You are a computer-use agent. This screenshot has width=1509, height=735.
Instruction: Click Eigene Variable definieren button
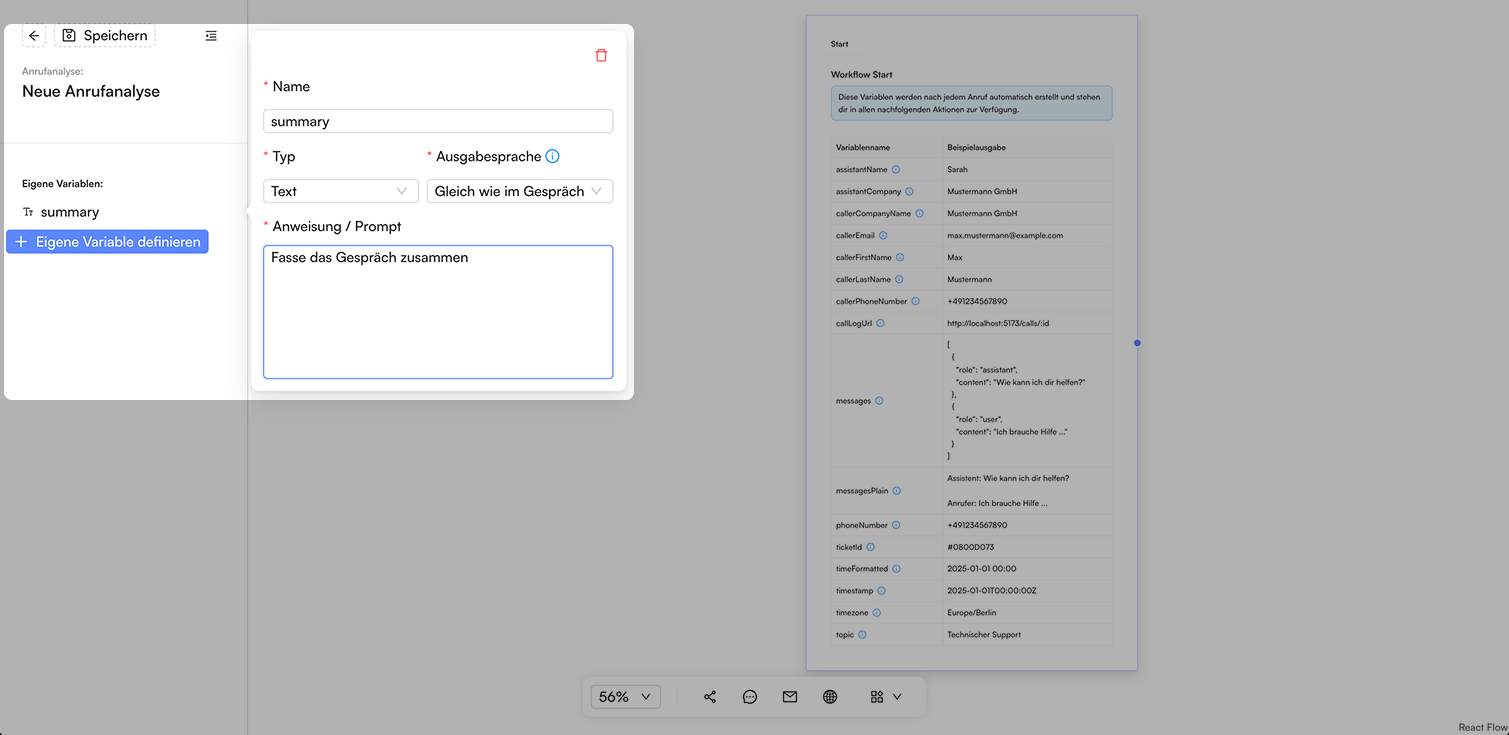(107, 242)
